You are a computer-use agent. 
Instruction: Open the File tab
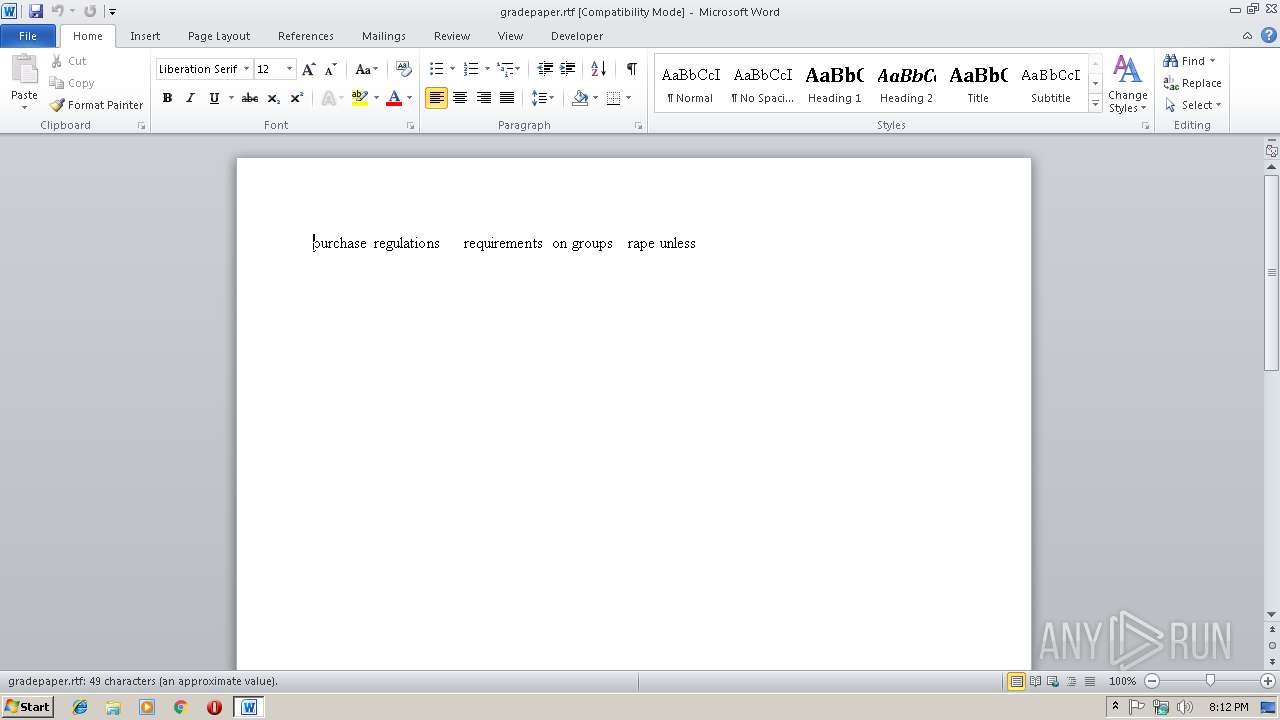[28, 36]
